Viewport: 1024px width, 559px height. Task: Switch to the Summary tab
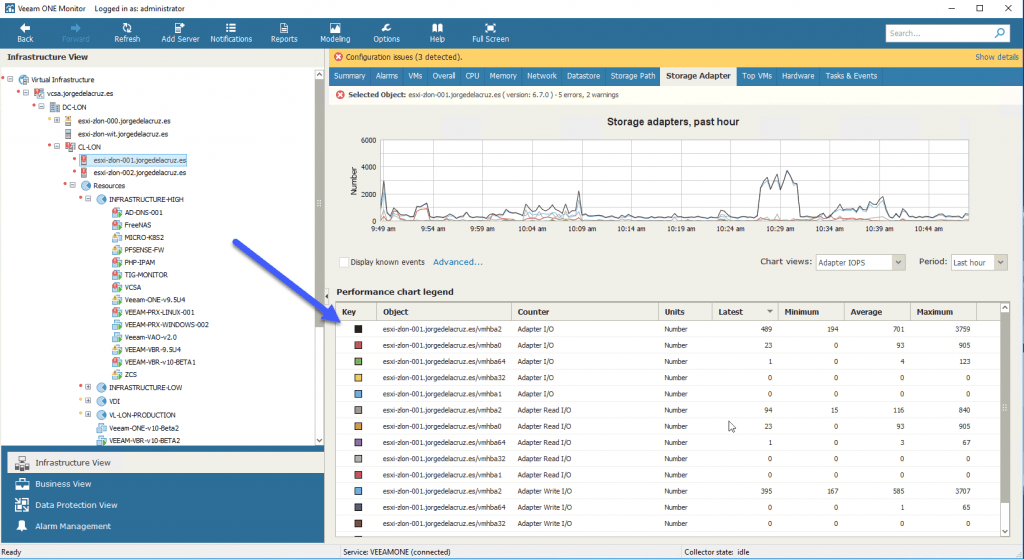(349, 76)
